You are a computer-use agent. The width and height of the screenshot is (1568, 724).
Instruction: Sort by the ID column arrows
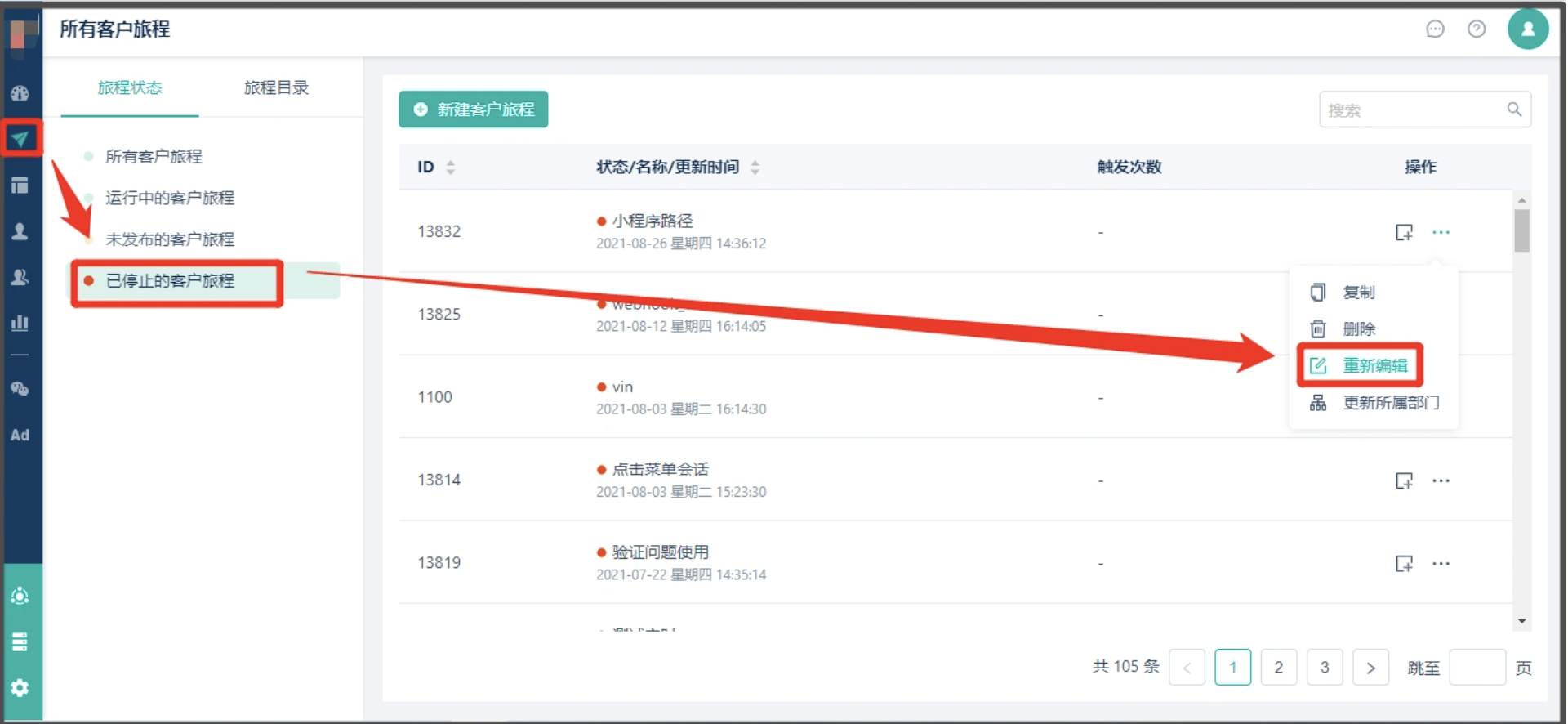point(450,168)
